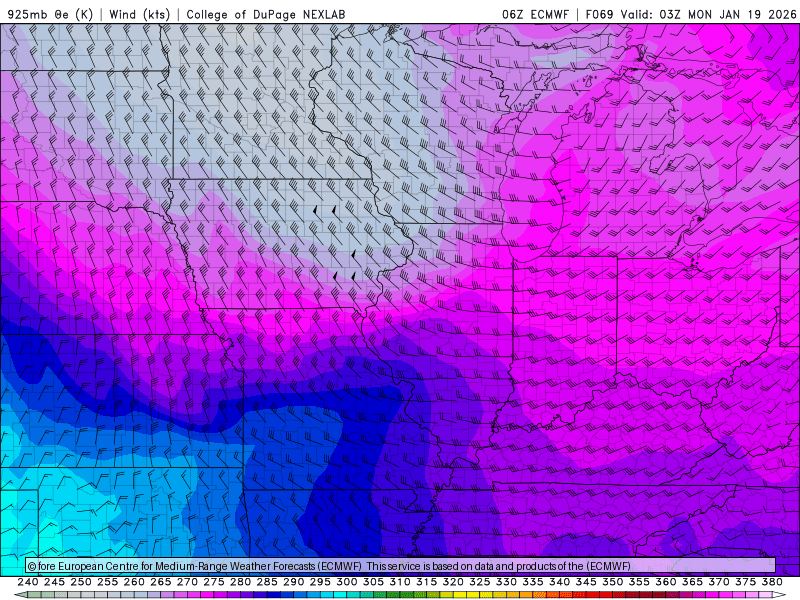Click the 300 value on the color scale
This screenshot has height=600, width=800.
(346, 582)
